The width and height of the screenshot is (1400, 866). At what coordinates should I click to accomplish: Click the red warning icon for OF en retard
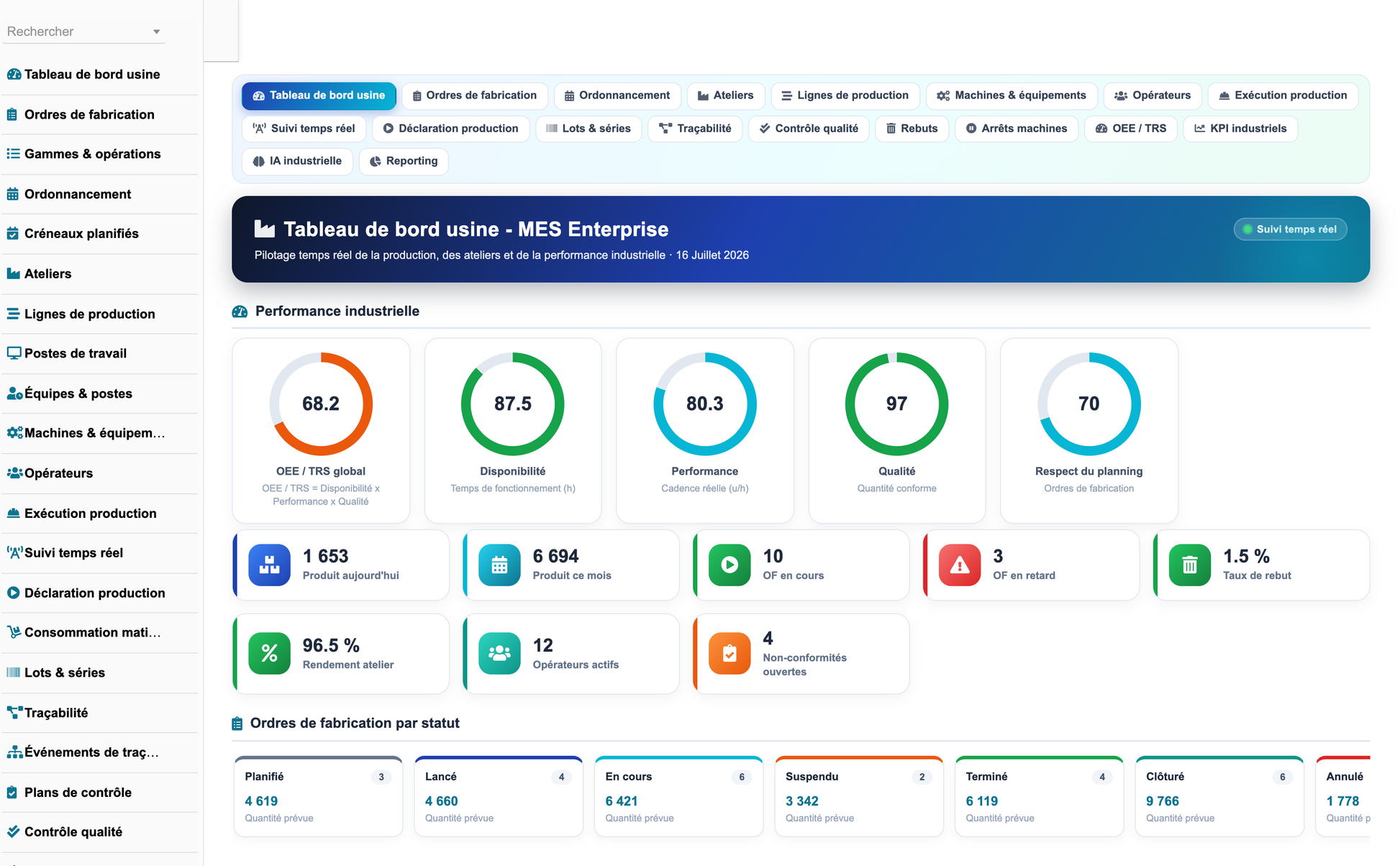(x=960, y=565)
